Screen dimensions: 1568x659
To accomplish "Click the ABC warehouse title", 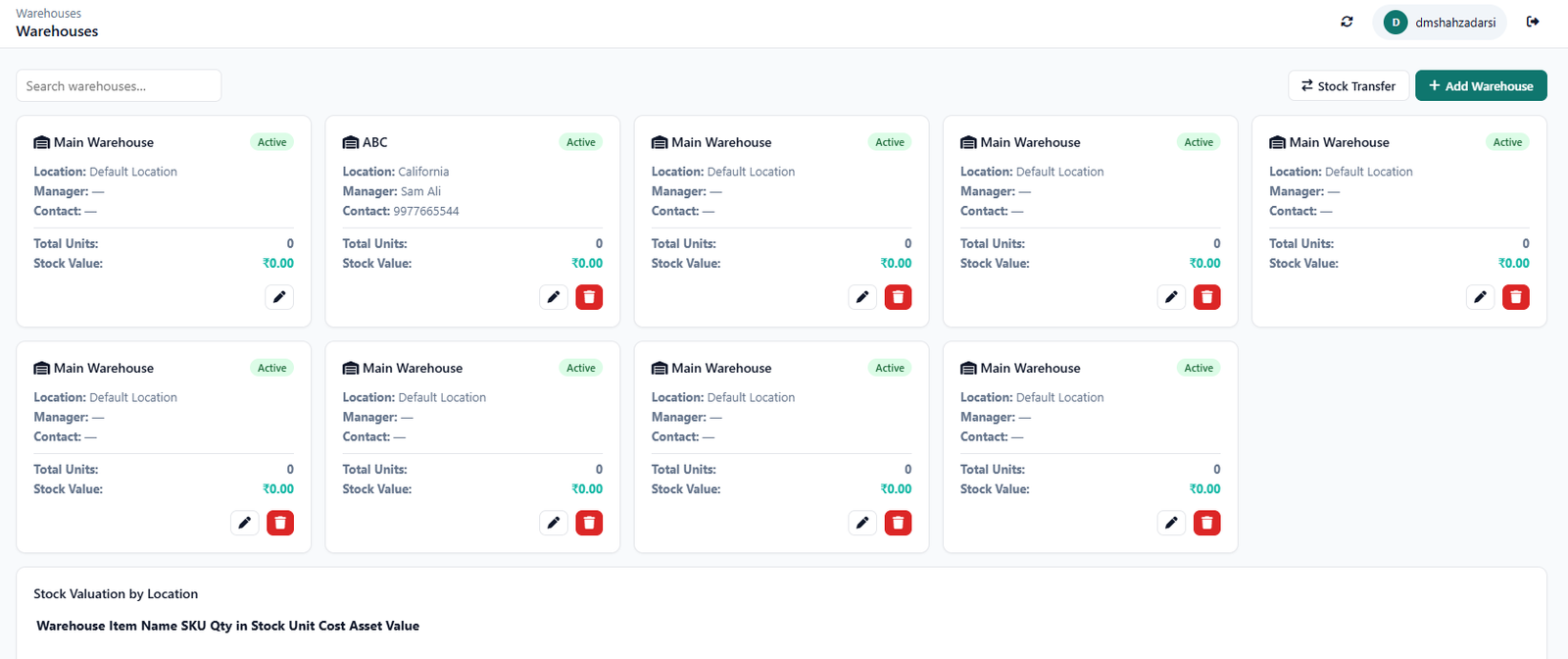I will [x=375, y=142].
